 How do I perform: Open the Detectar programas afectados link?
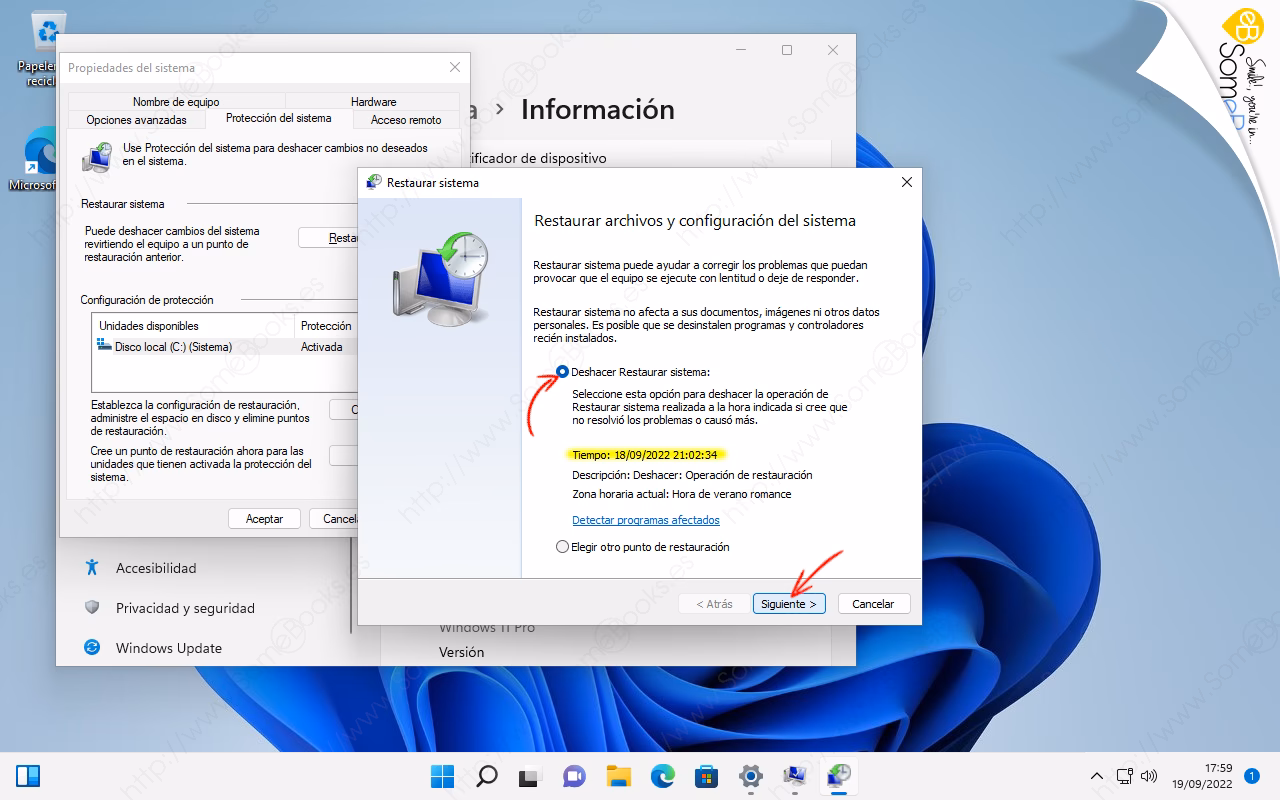(x=646, y=520)
